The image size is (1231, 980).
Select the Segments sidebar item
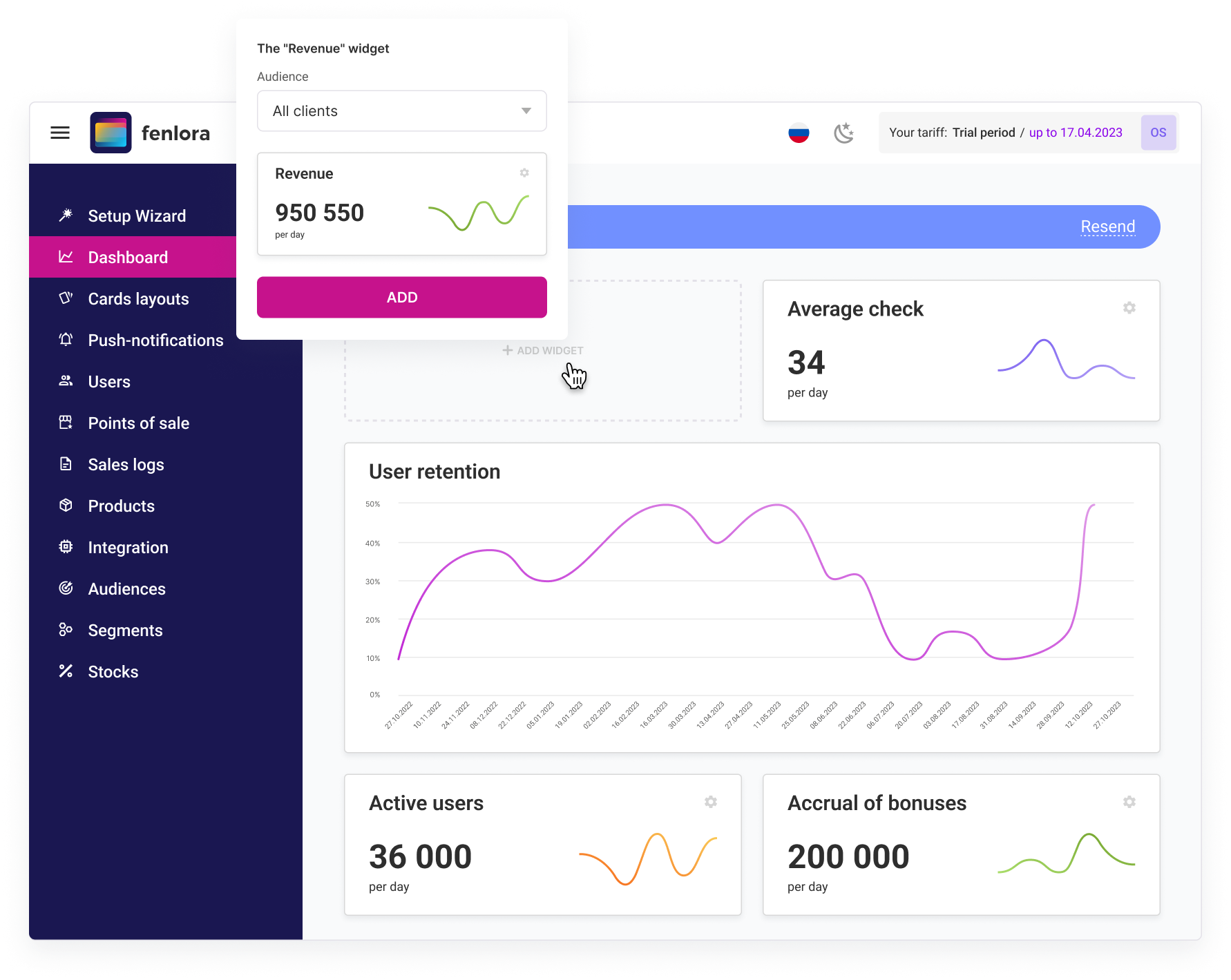point(125,631)
